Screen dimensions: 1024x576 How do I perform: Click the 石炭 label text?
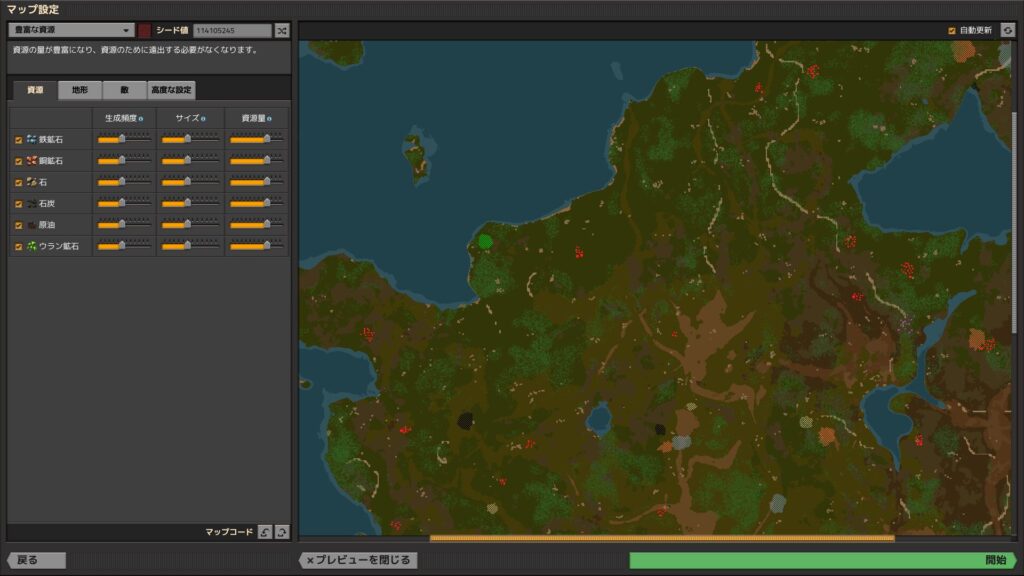coord(47,204)
